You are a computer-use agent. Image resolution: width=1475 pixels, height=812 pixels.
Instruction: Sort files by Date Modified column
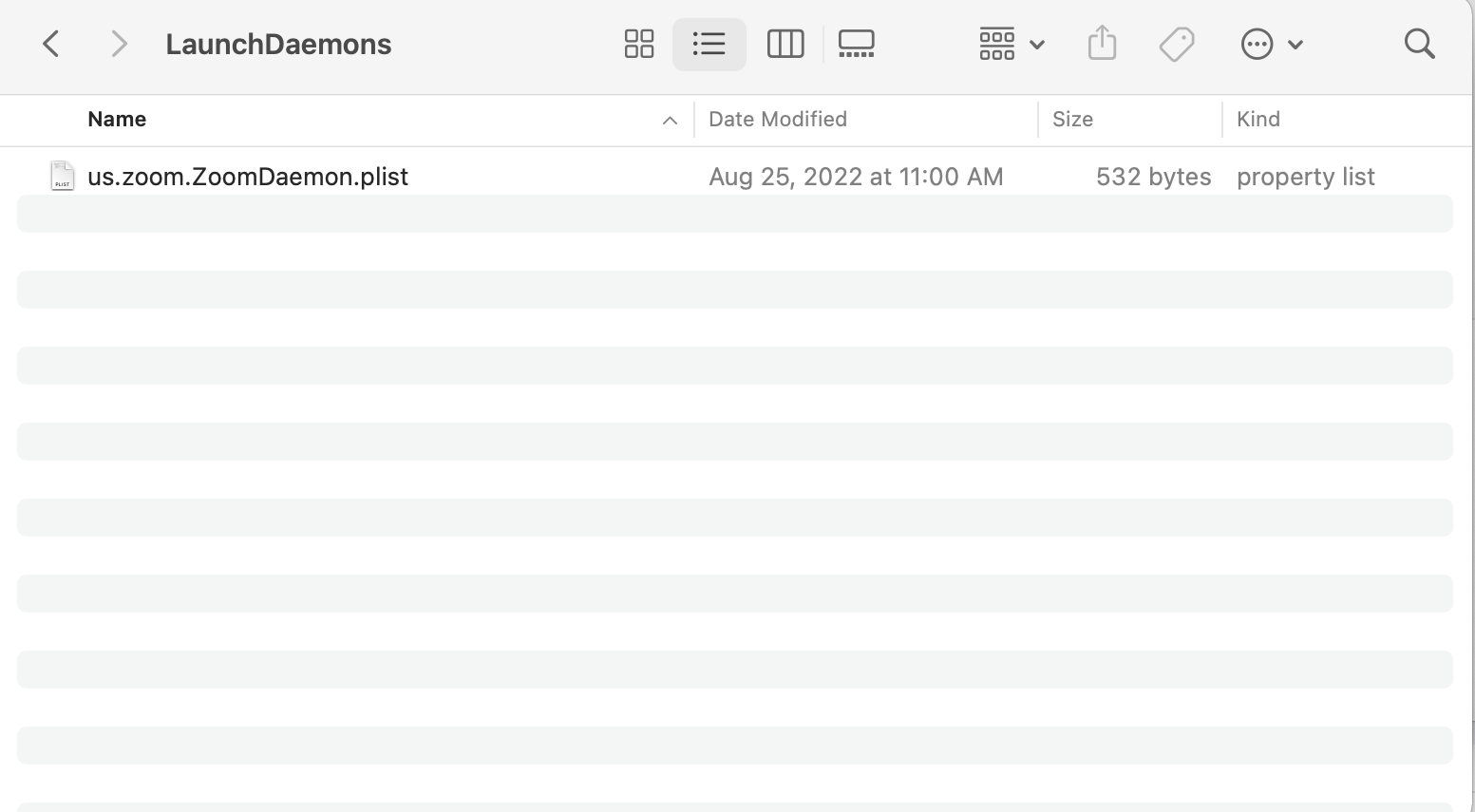coord(778,120)
